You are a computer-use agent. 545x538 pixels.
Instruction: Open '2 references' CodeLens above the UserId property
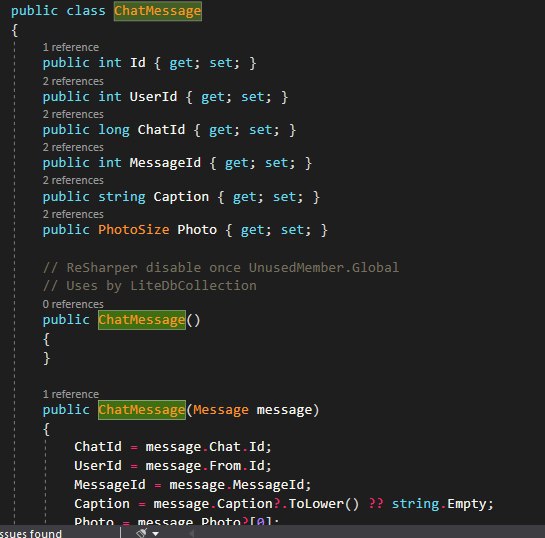(x=73, y=81)
